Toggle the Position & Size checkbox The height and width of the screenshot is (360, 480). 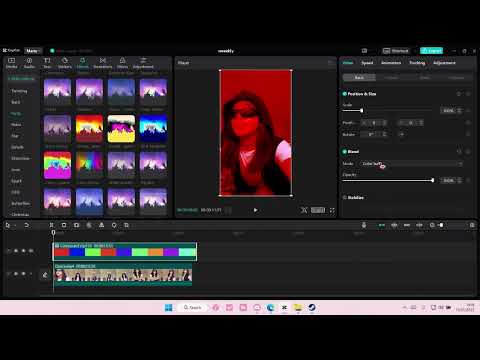pos(345,94)
